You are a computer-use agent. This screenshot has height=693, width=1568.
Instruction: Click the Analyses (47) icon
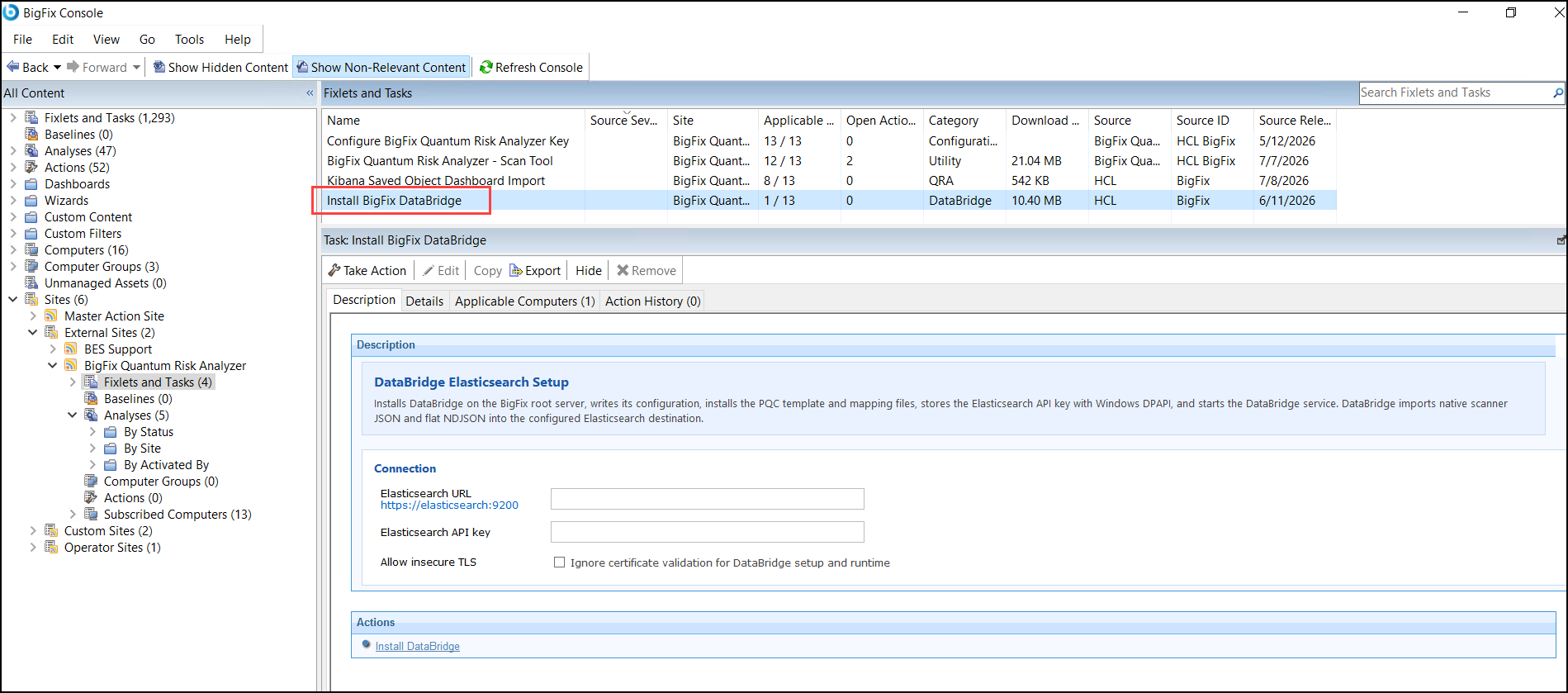tap(31, 151)
